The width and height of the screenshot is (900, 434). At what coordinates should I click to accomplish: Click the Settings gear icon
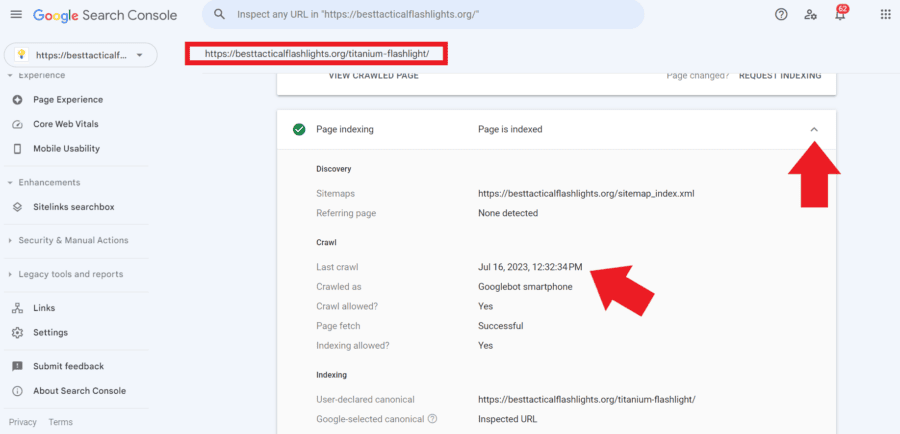click(17, 332)
